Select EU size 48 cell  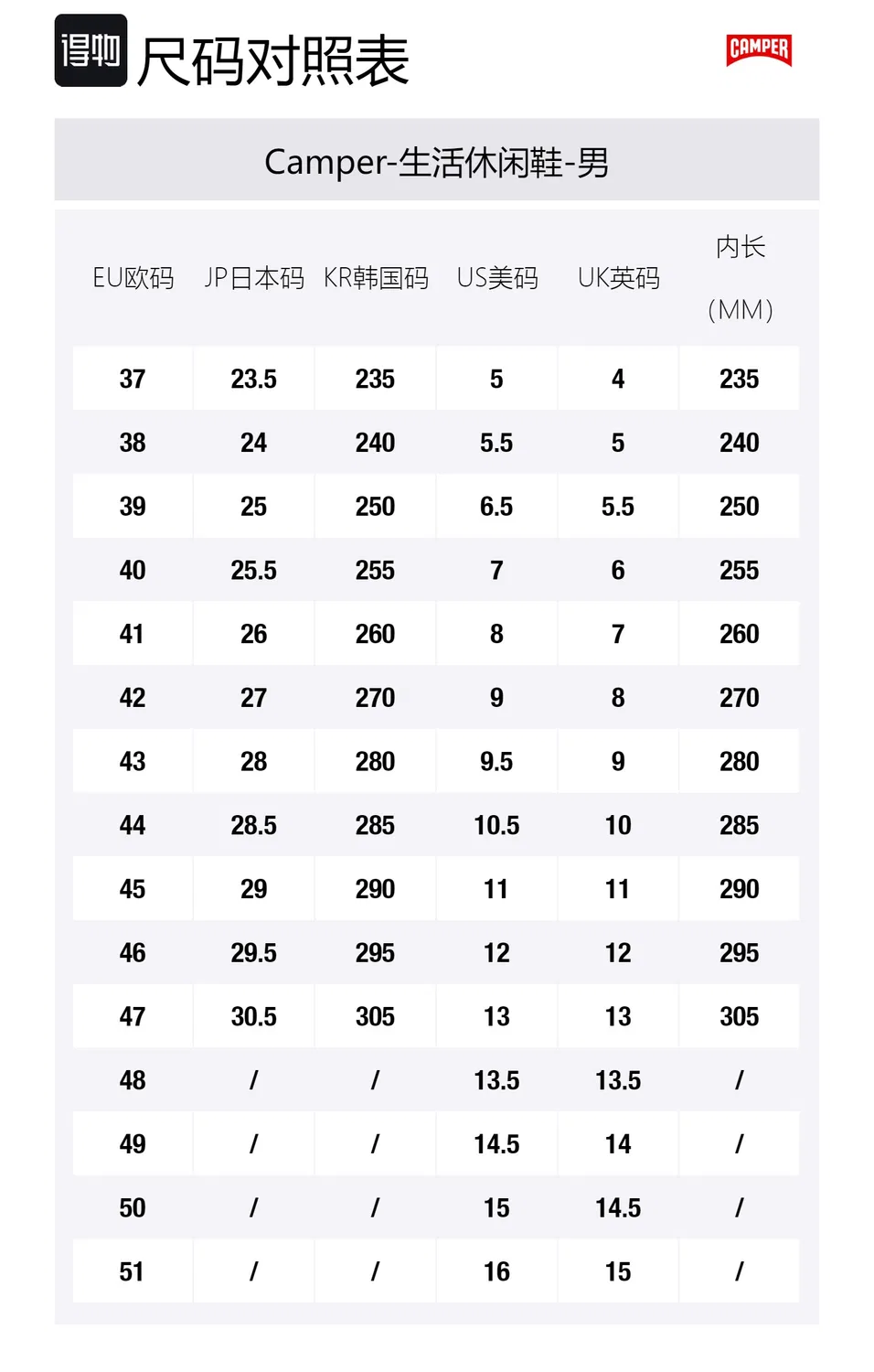coord(133,1080)
